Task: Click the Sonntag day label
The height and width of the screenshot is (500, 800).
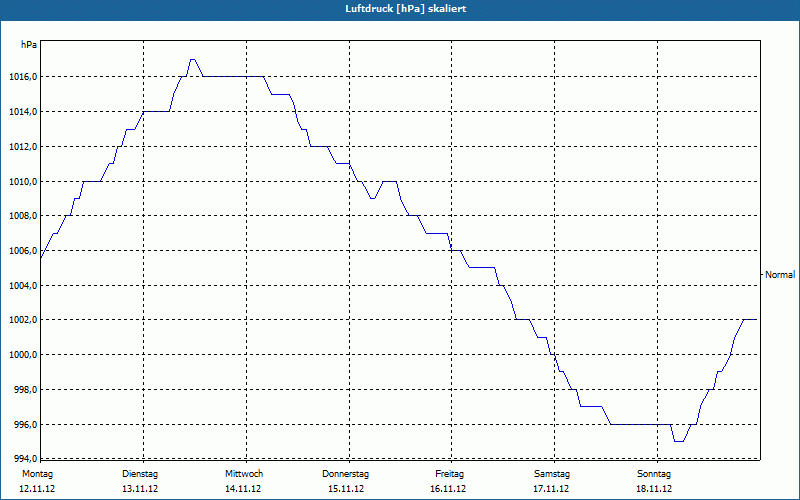Action: (654, 474)
